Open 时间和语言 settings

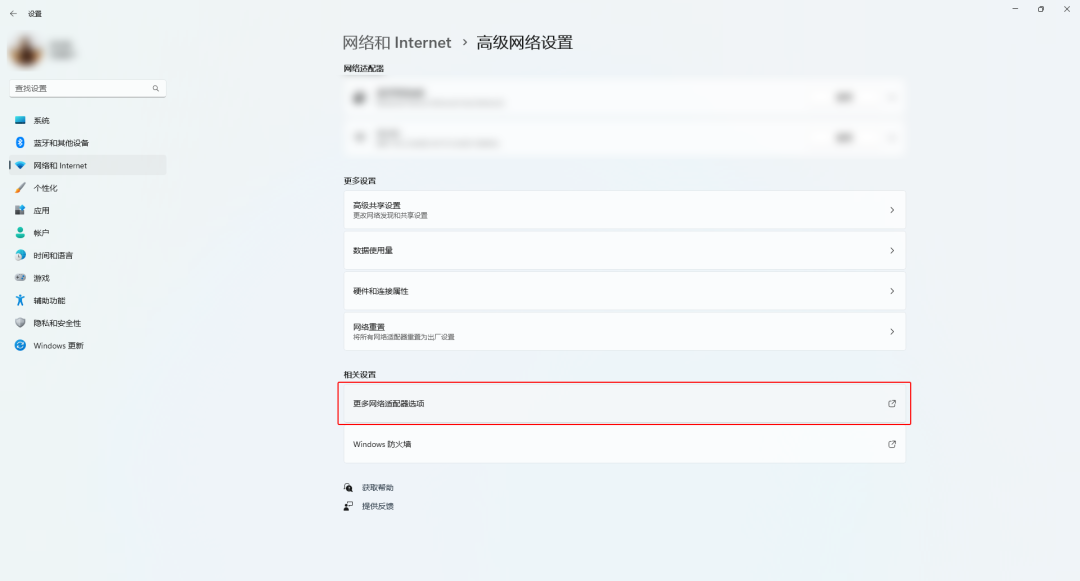pyautogui.click(x=50, y=255)
